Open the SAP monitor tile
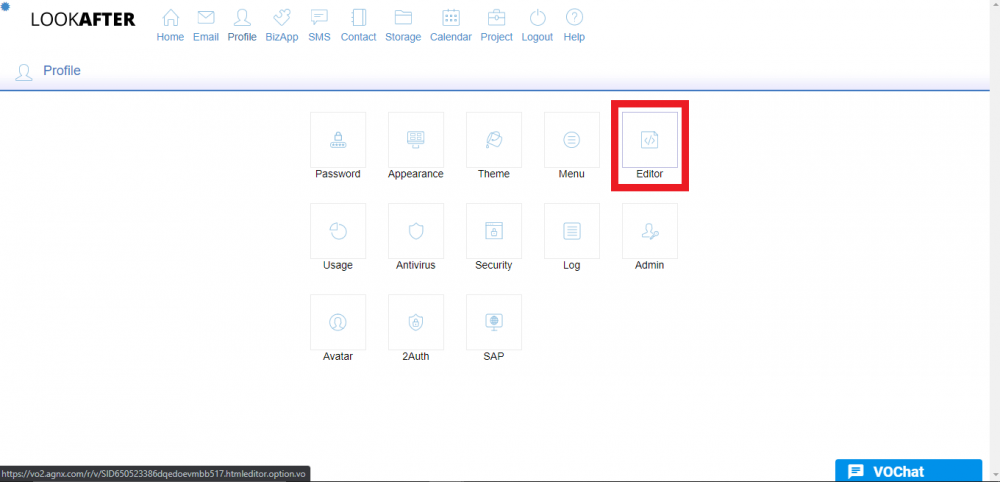 pyautogui.click(x=494, y=322)
